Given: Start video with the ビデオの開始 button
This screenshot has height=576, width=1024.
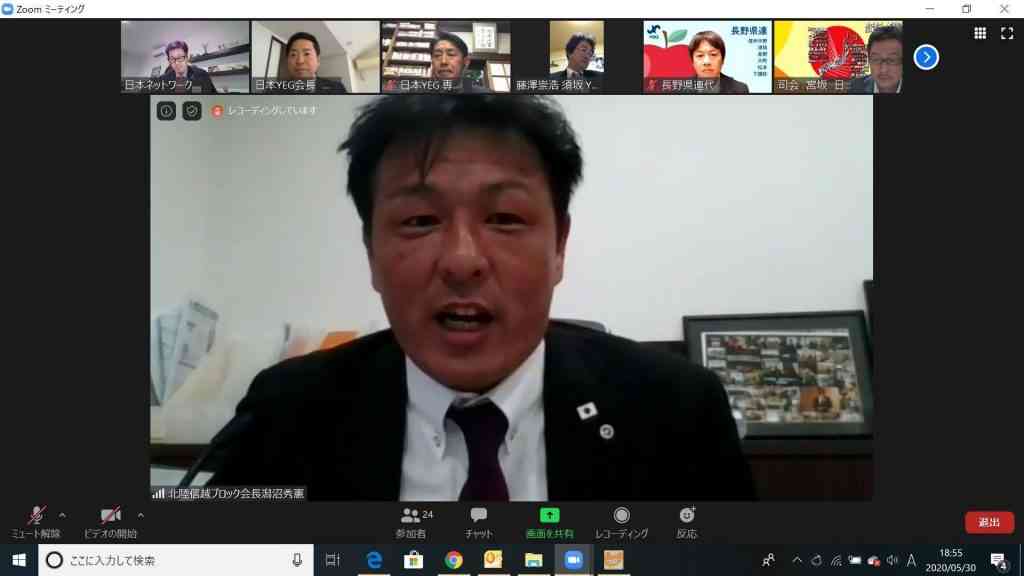Looking at the screenshot, I should [110, 522].
